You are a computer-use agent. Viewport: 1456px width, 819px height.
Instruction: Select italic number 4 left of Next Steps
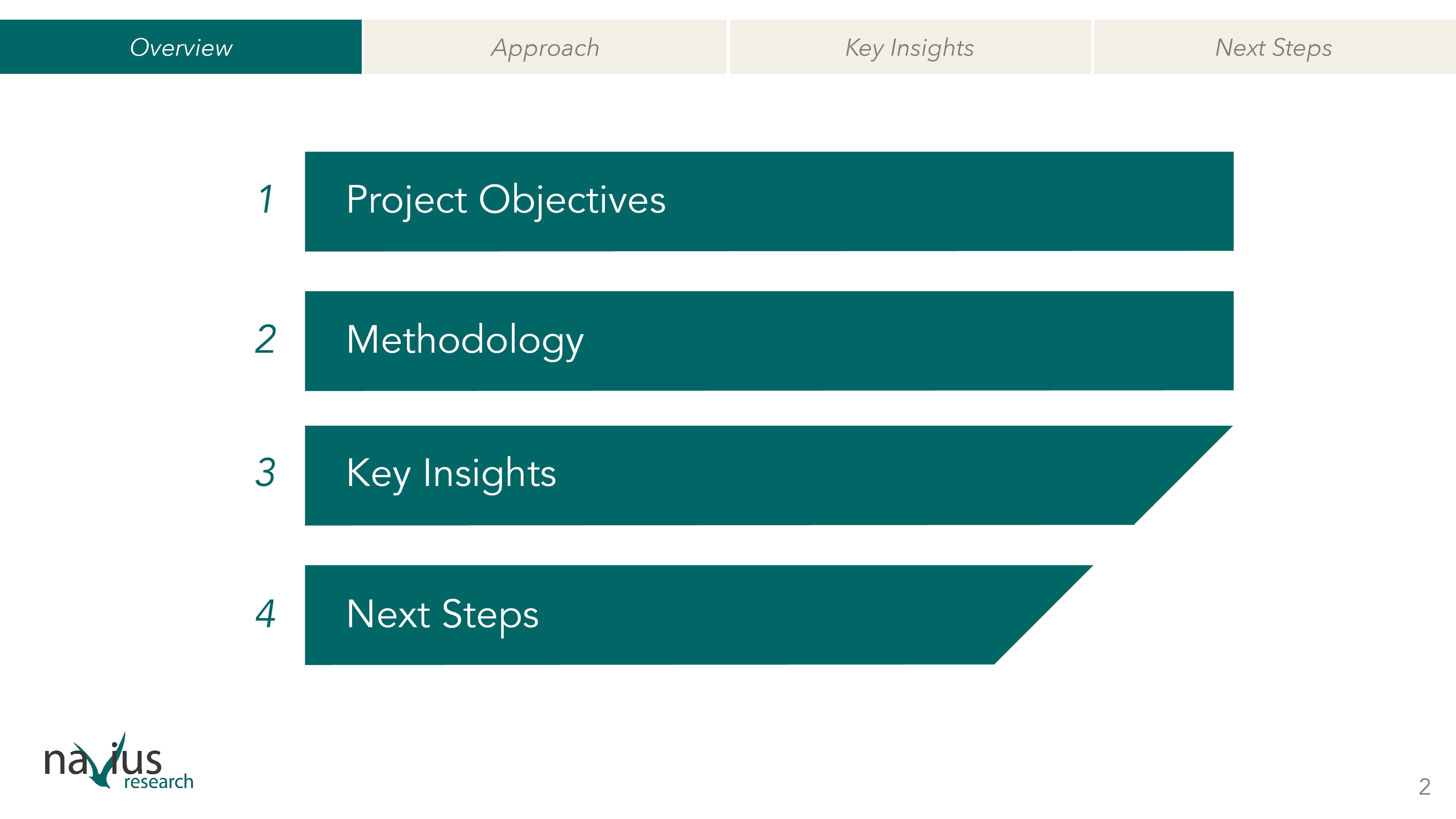266,614
